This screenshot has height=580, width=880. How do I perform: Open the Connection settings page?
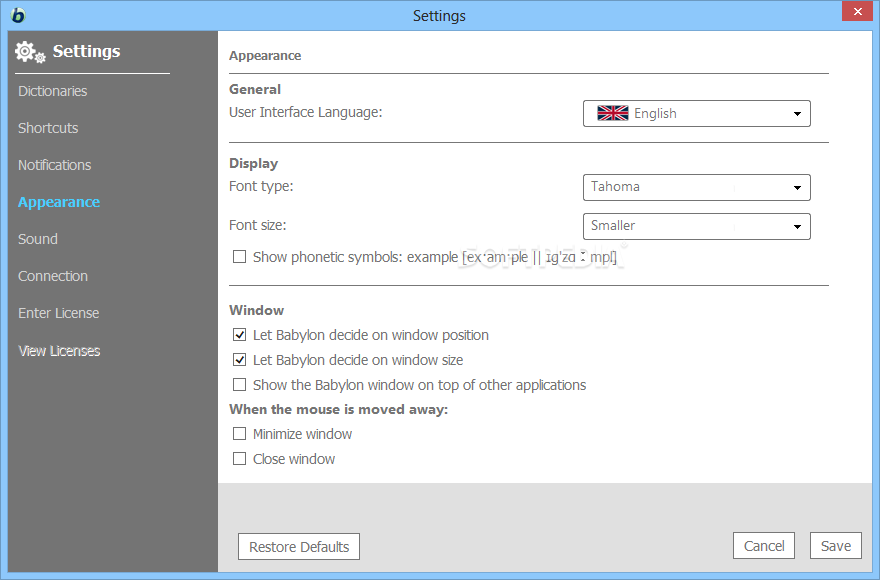pos(53,276)
